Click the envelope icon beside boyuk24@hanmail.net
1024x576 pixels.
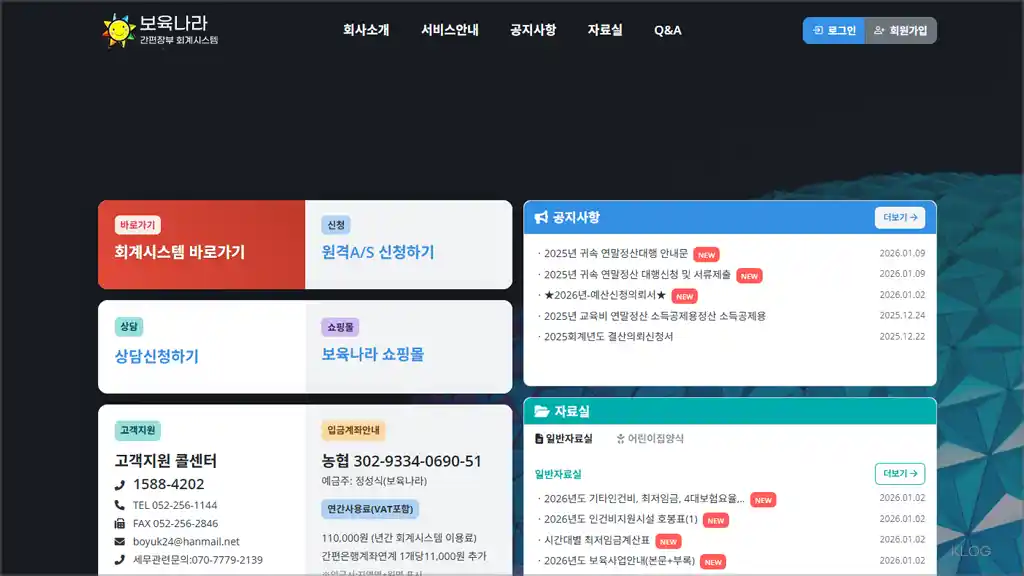pyautogui.click(x=119, y=541)
